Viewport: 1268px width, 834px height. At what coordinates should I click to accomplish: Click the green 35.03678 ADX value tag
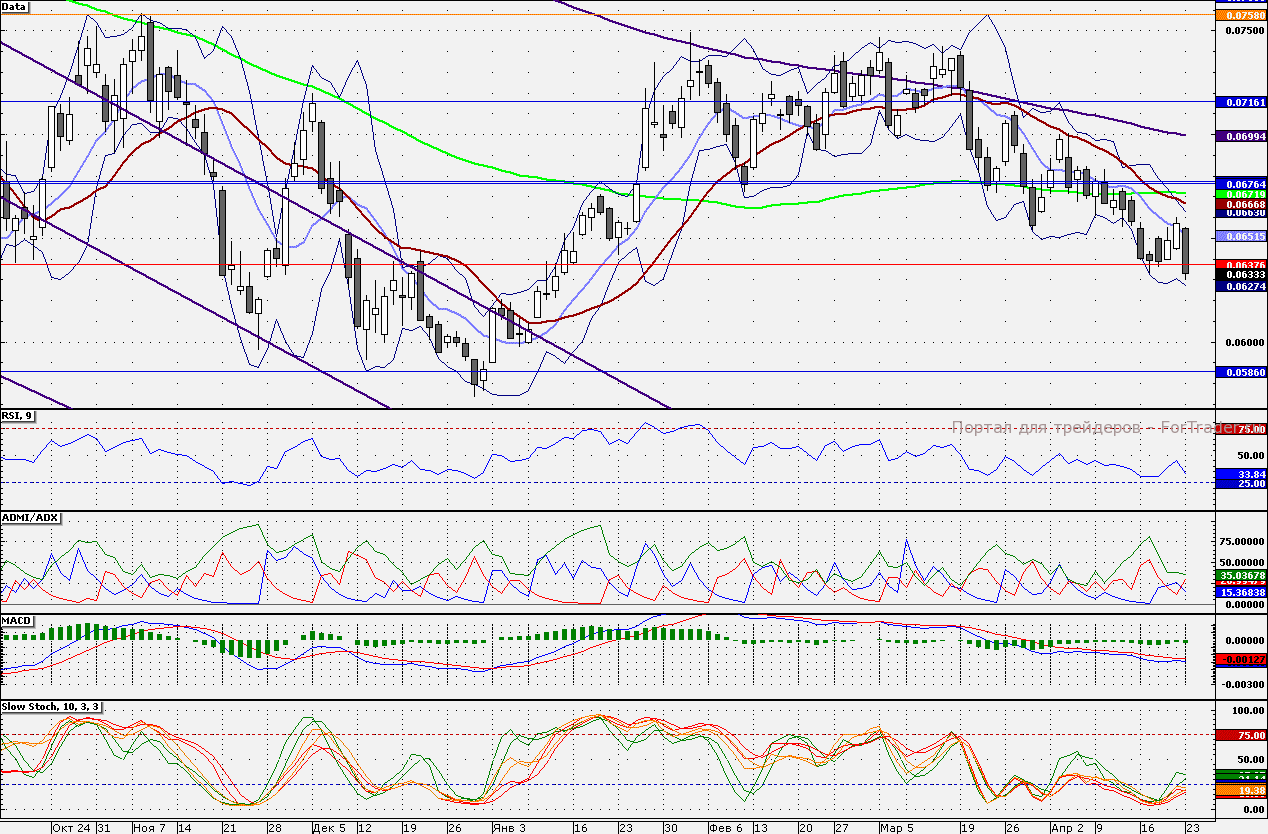[x=1240, y=576]
